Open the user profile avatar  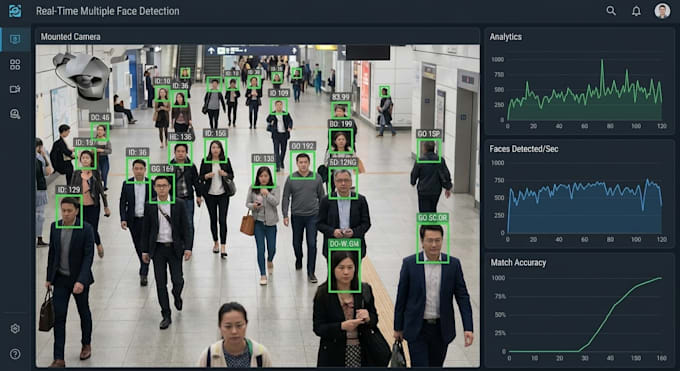tap(662, 11)
